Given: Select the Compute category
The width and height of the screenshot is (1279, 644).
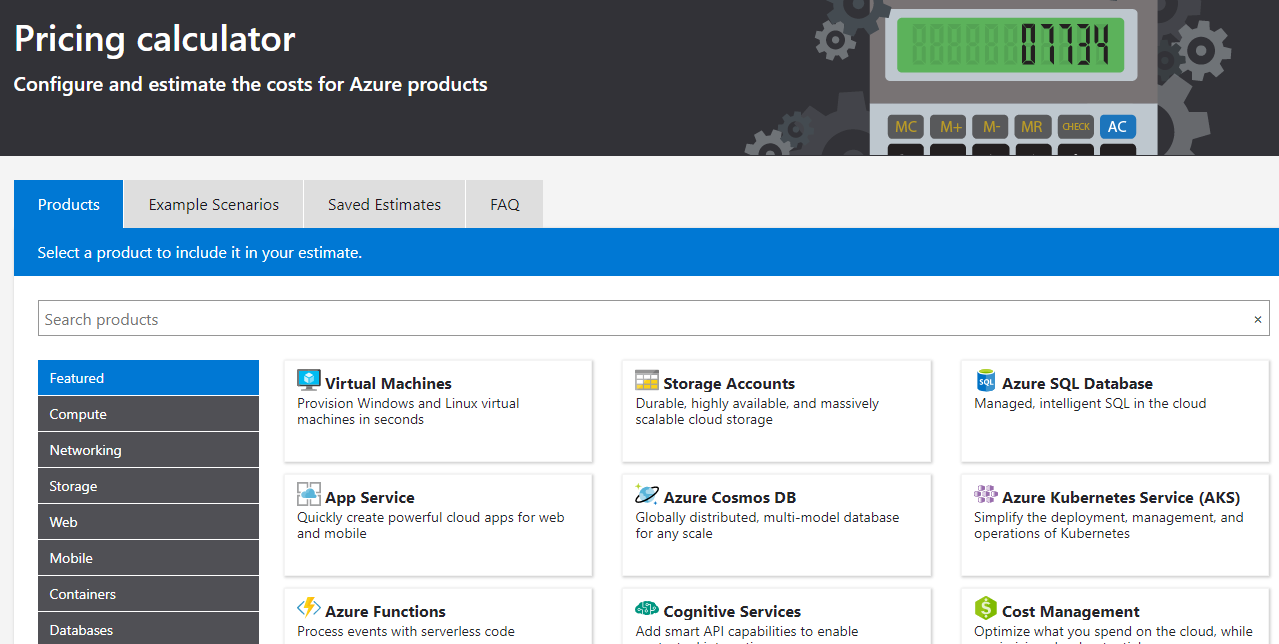Looking at the screenshot, I should (x=148, y=414).
